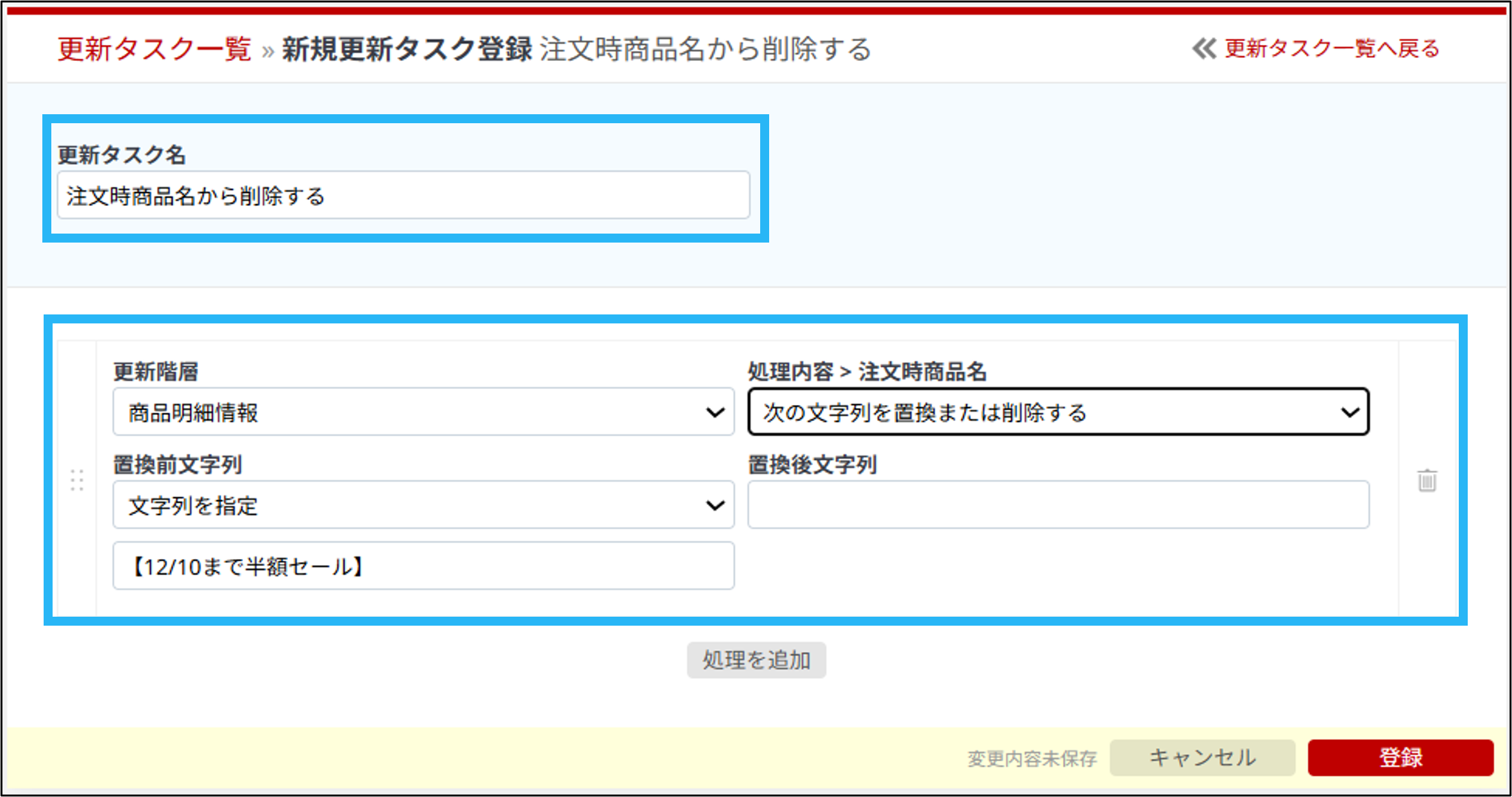Viewport: 1512px width, 797px height.
Task: Click the 新規更新タスク登録 page heading
Action: pos(407,49)
